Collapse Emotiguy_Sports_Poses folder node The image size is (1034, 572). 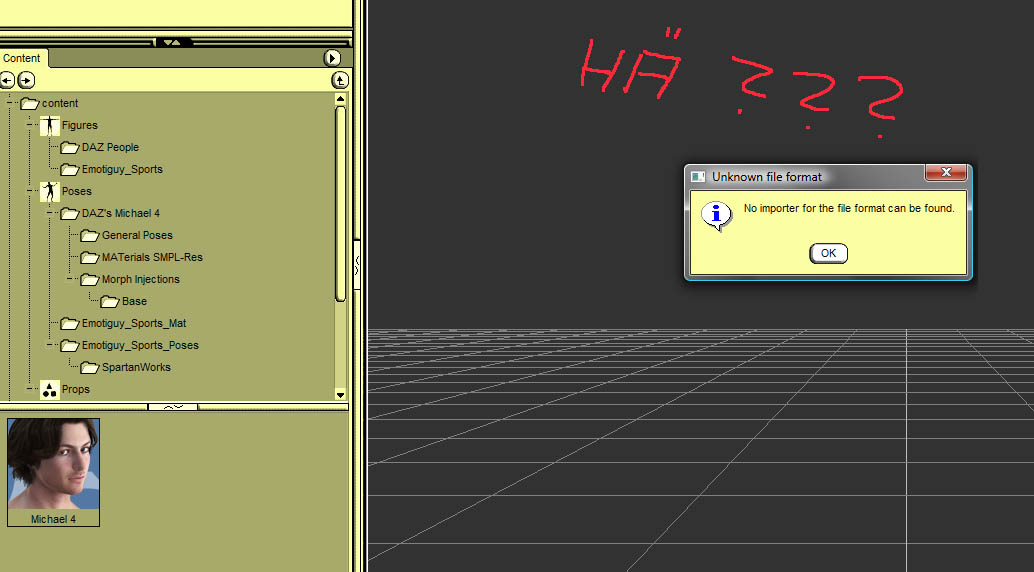49,345
